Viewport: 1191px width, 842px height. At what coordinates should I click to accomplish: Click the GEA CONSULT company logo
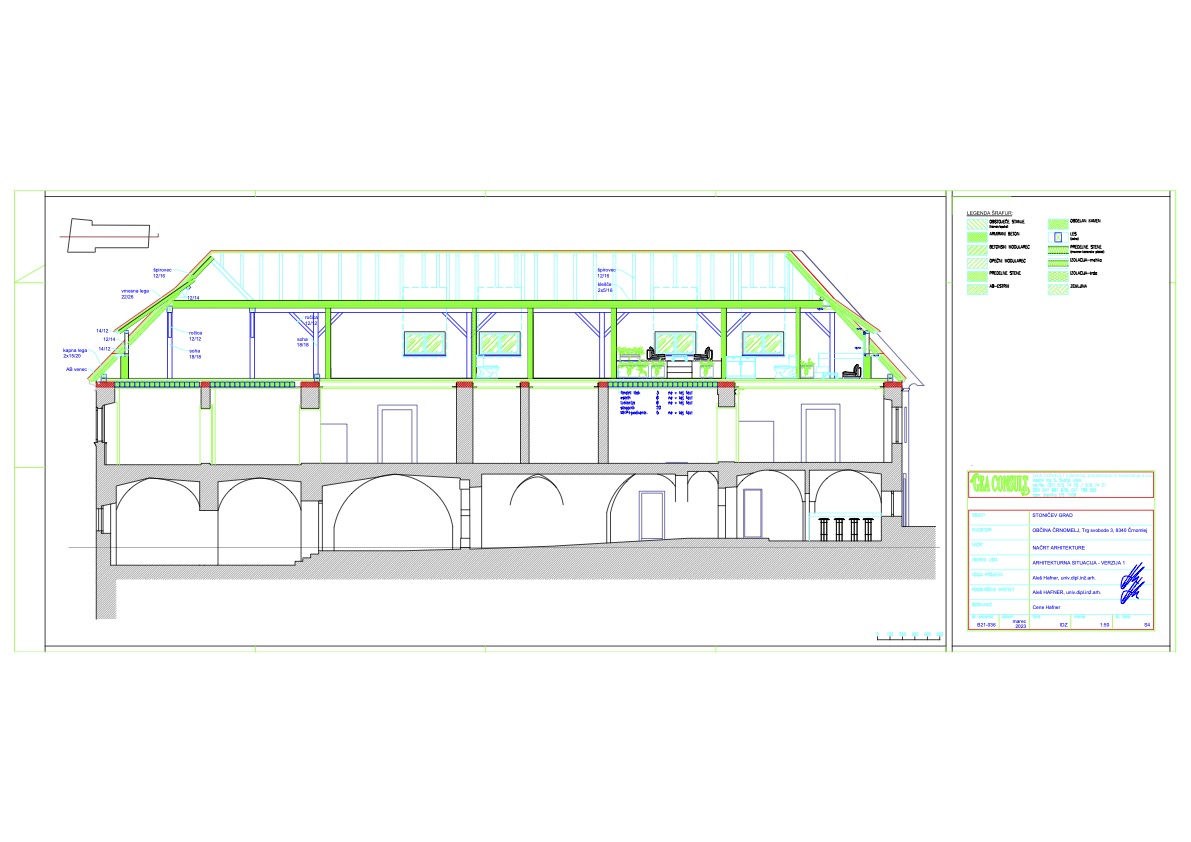pos(1000,484)
